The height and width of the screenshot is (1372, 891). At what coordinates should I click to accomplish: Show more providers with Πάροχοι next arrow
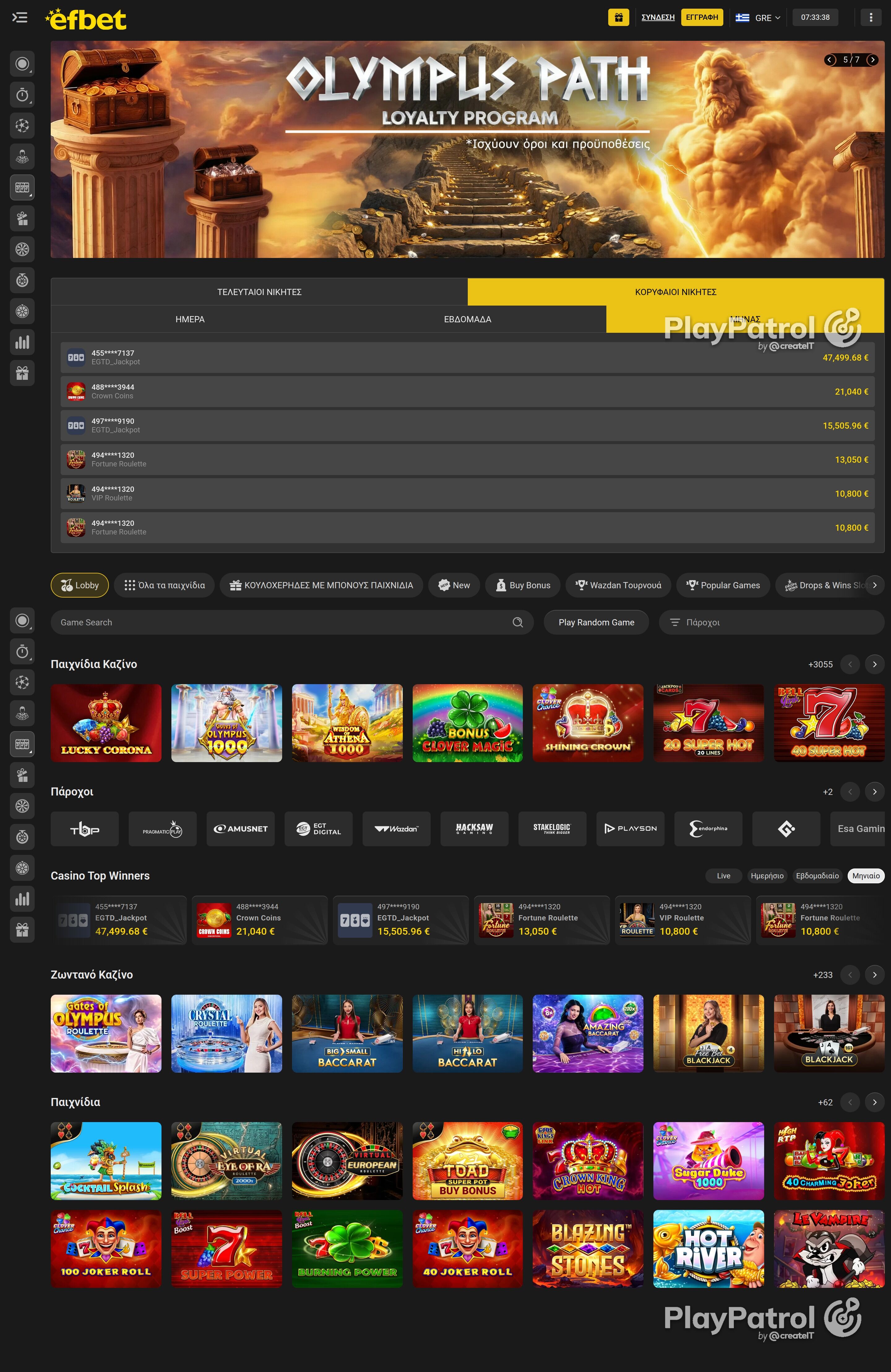[x=874, y=791]
